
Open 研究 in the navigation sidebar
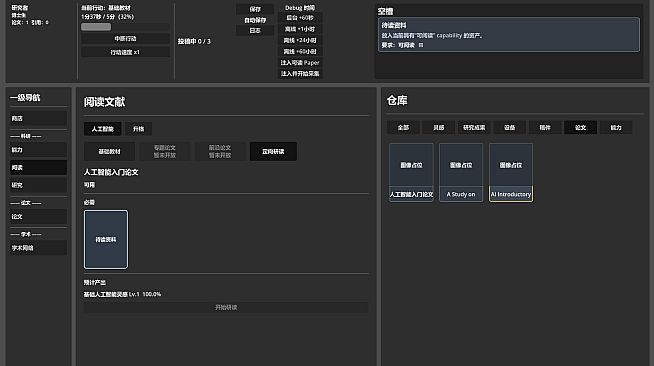click(x=38, y=185)
